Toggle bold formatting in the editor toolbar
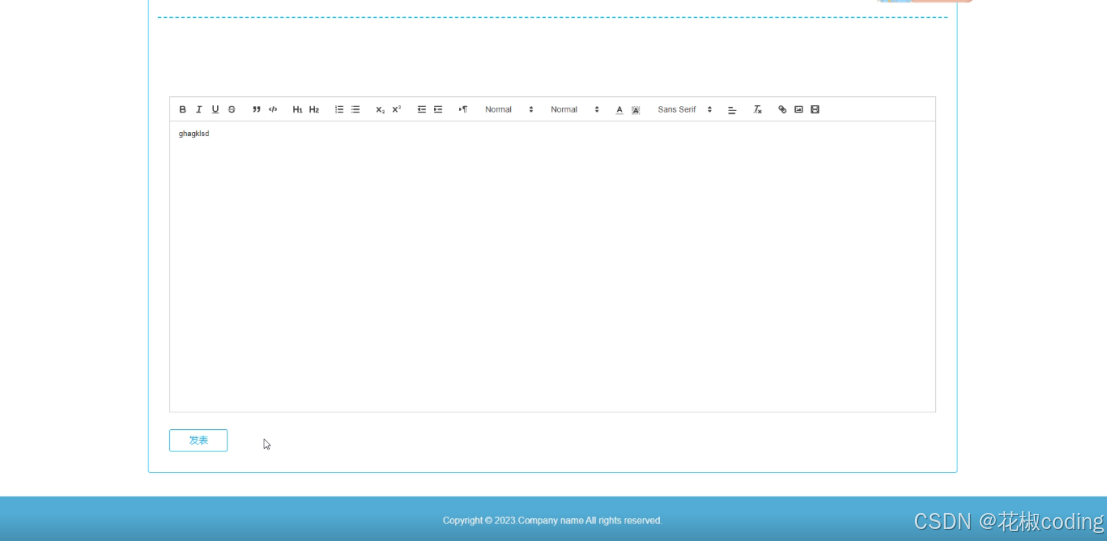 (x=182, y=110)
